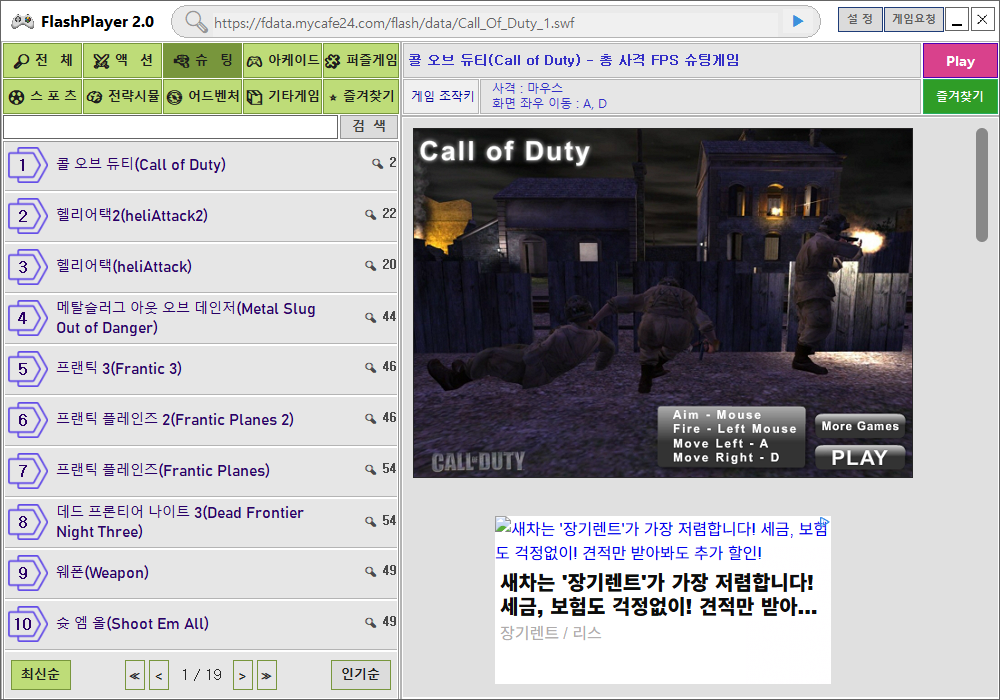Image resolution: width=1000 pixels, height=700 pixels.
Task: Click the Call of Duty game preview image
Action: (663, 303)
